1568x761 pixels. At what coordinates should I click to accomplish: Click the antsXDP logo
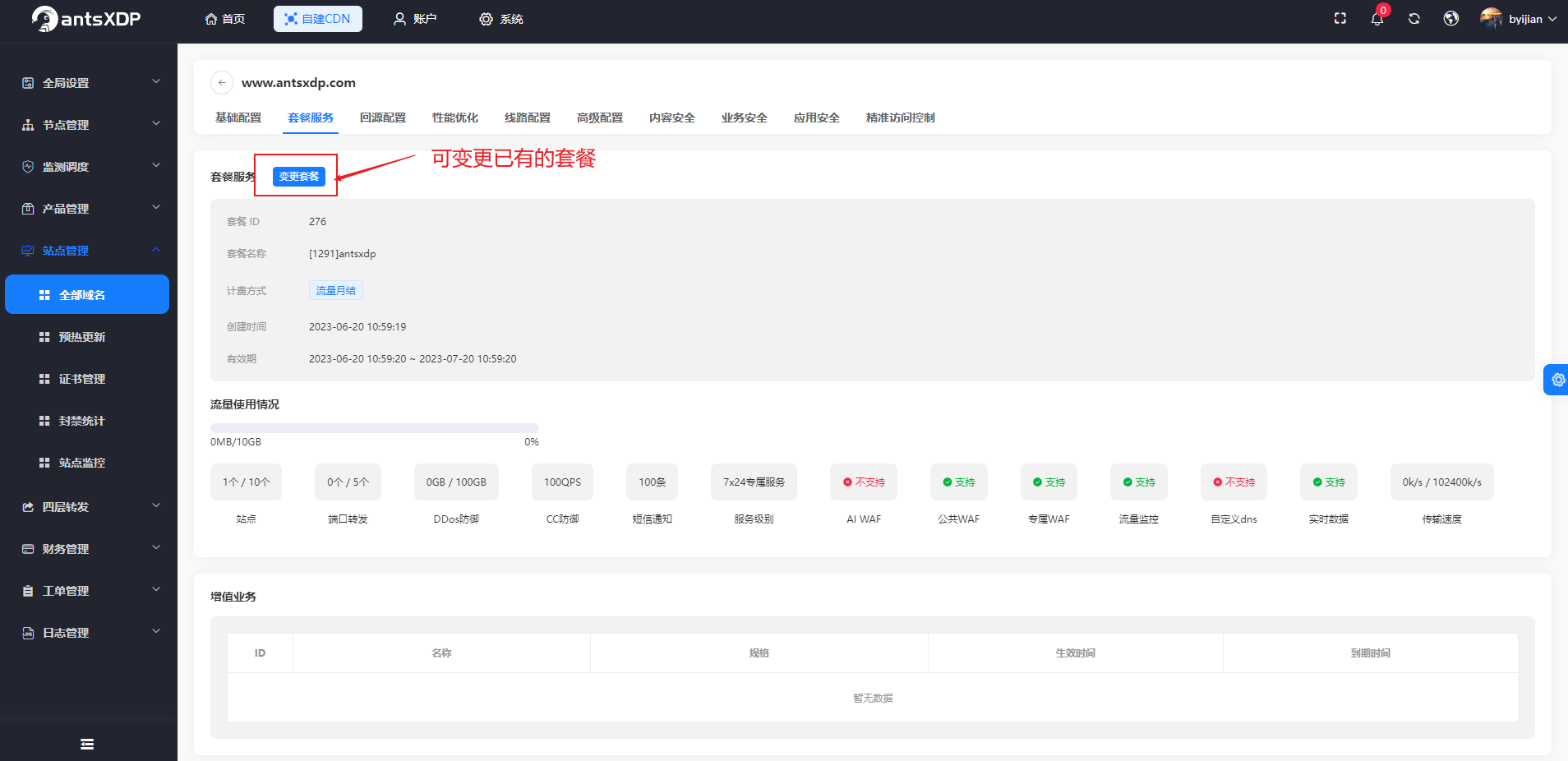(86, 19)
